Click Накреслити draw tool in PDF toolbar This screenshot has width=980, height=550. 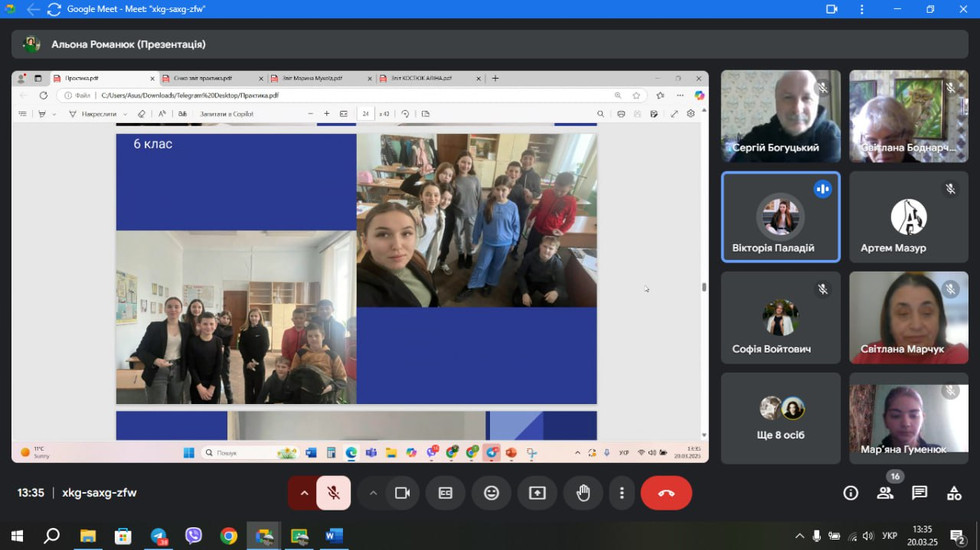click(98, 114)
